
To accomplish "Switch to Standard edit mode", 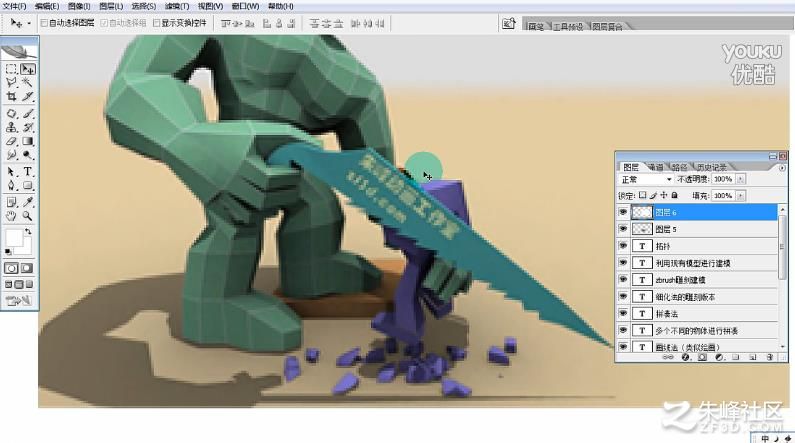I will point(12,268).
